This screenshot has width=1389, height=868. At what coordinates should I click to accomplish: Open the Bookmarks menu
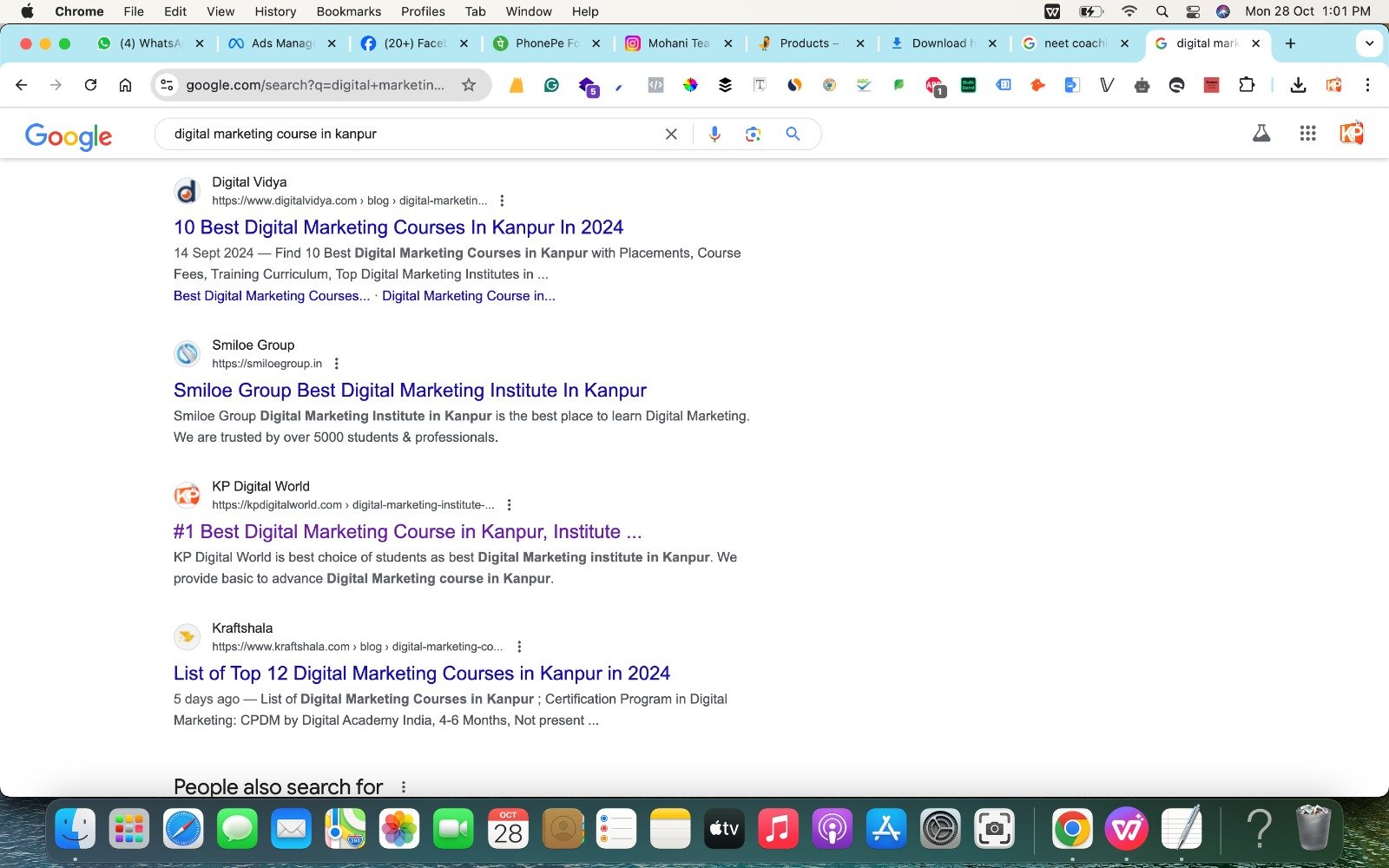[x=348, y=11]
